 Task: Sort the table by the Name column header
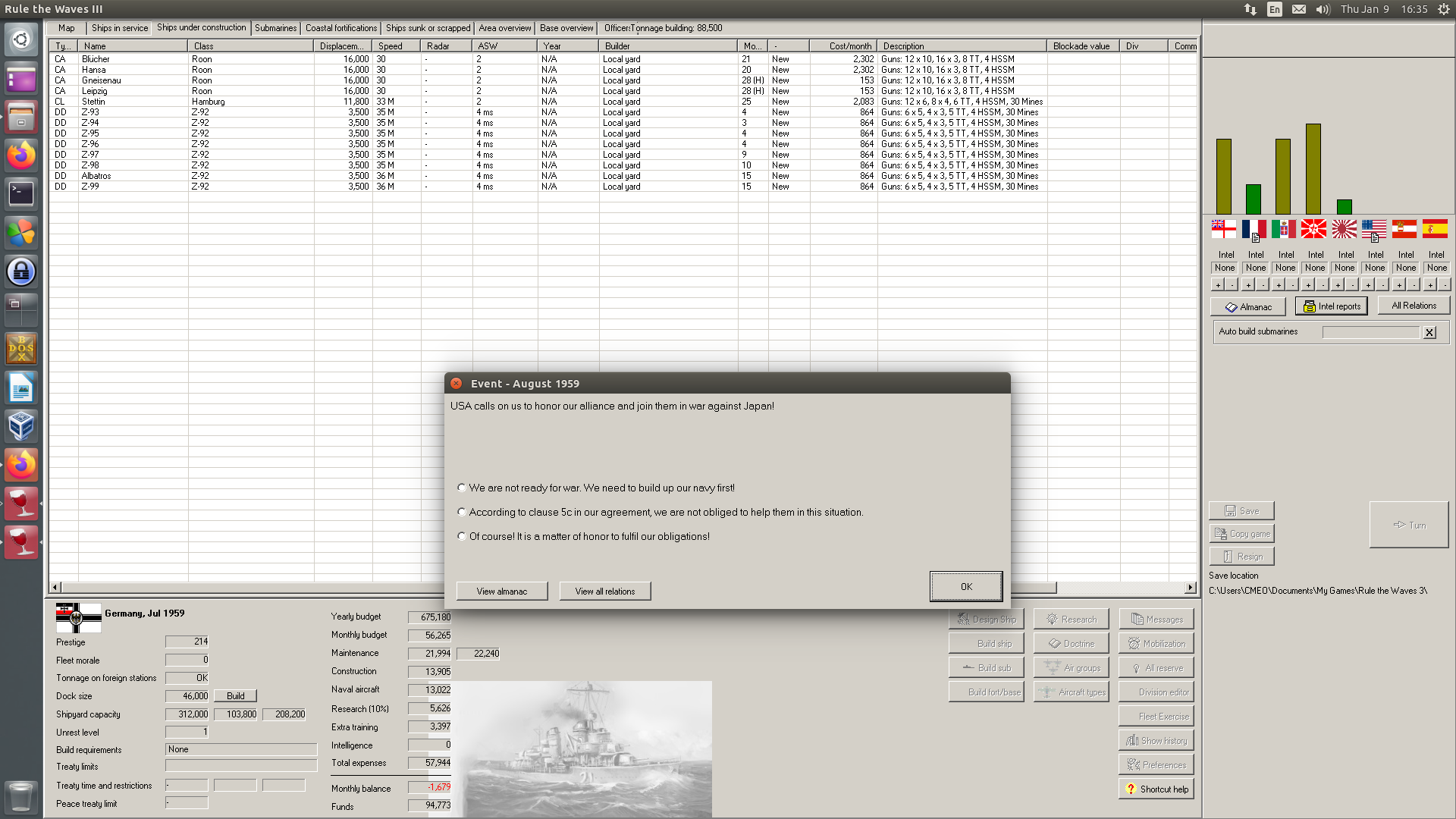coord(133,46)
